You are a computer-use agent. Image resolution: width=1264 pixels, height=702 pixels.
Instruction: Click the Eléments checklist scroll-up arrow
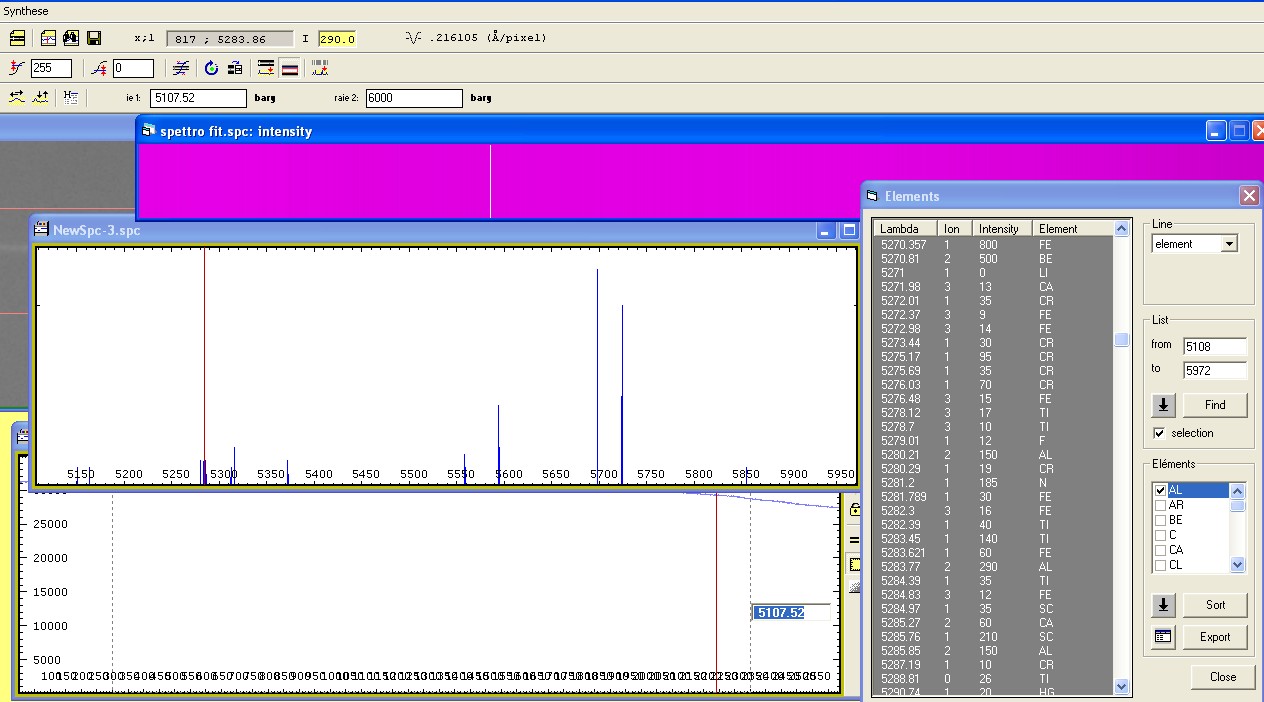point(1238,491)
